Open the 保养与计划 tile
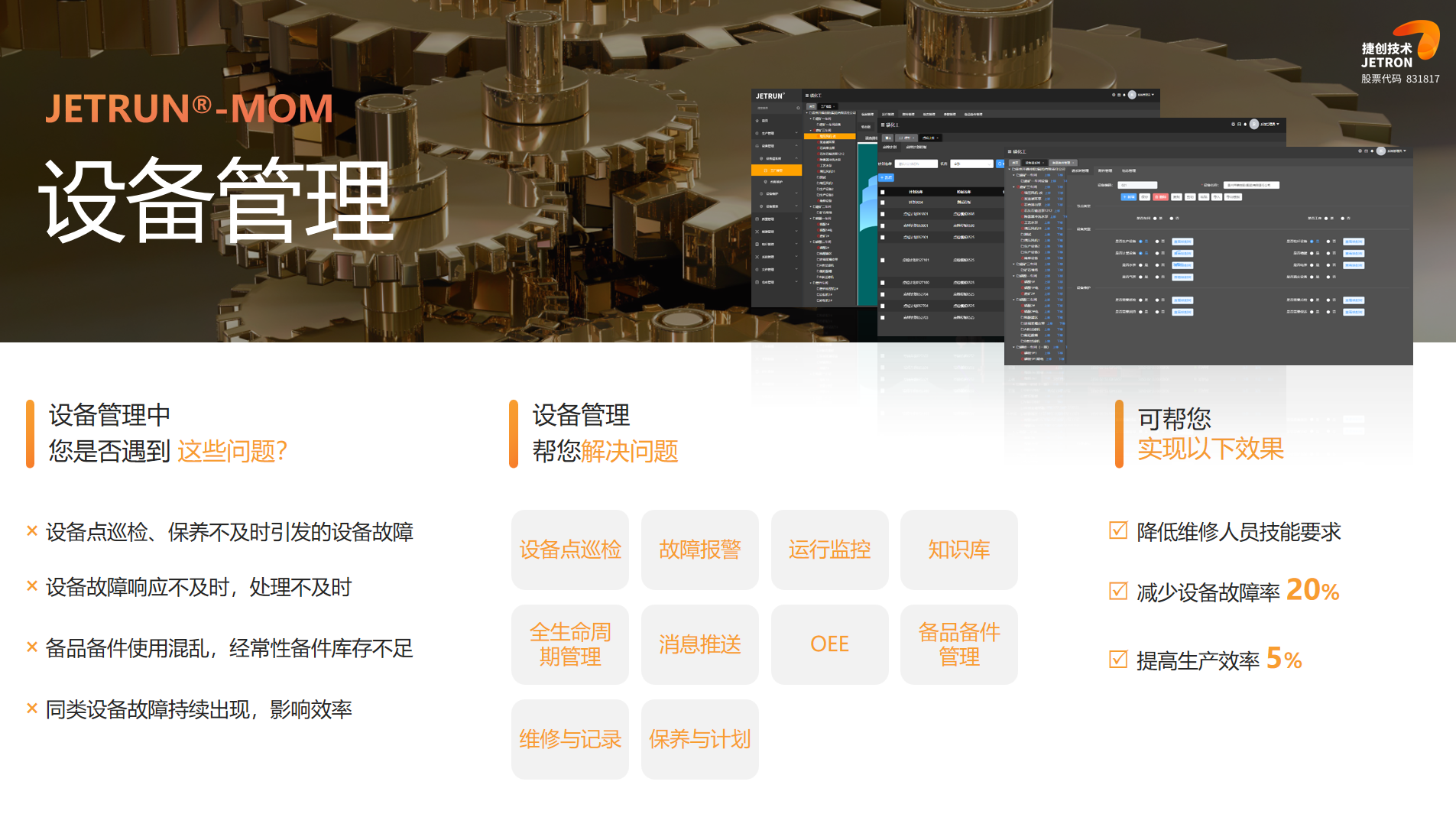 [x=700, y=739]
